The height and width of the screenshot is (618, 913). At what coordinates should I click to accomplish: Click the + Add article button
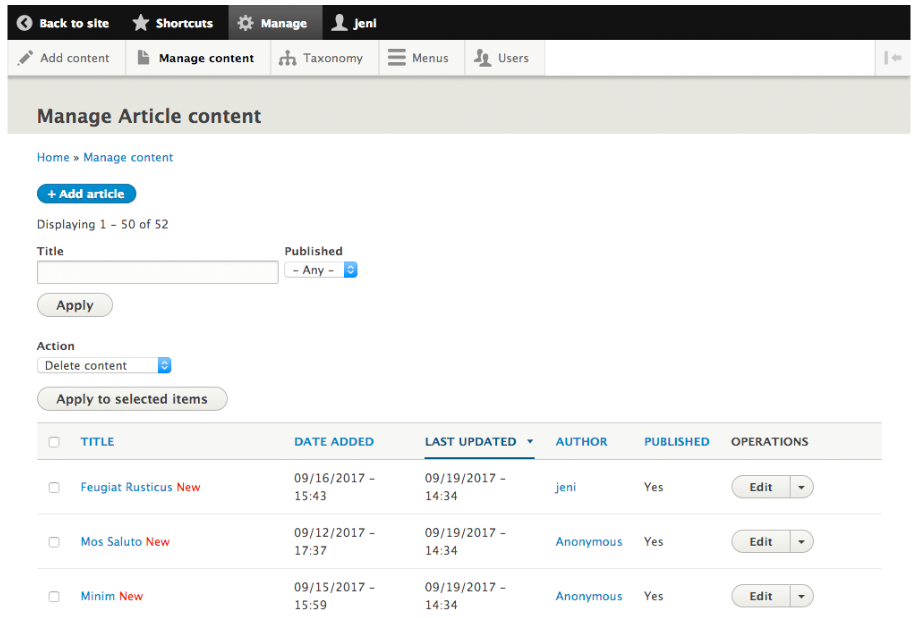86,194
